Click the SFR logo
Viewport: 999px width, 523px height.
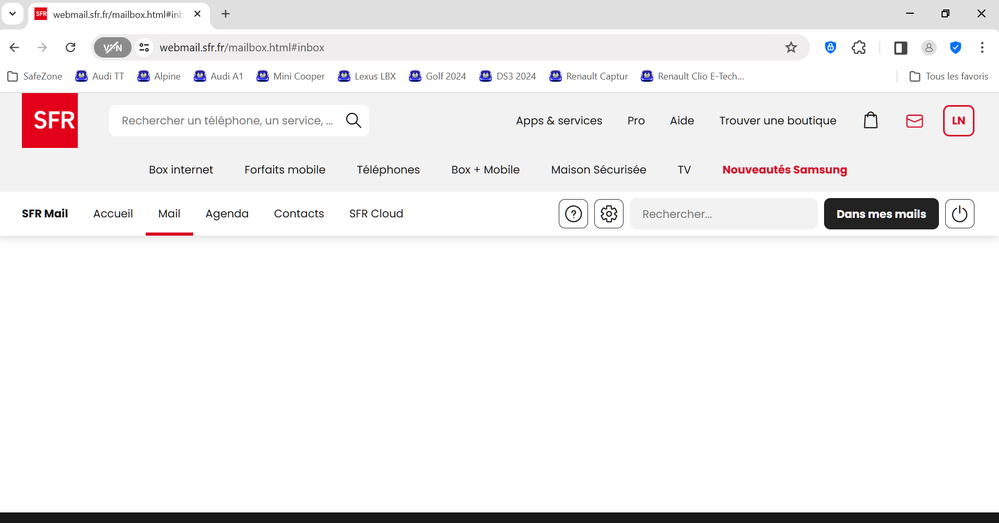[x=49, y=121]
